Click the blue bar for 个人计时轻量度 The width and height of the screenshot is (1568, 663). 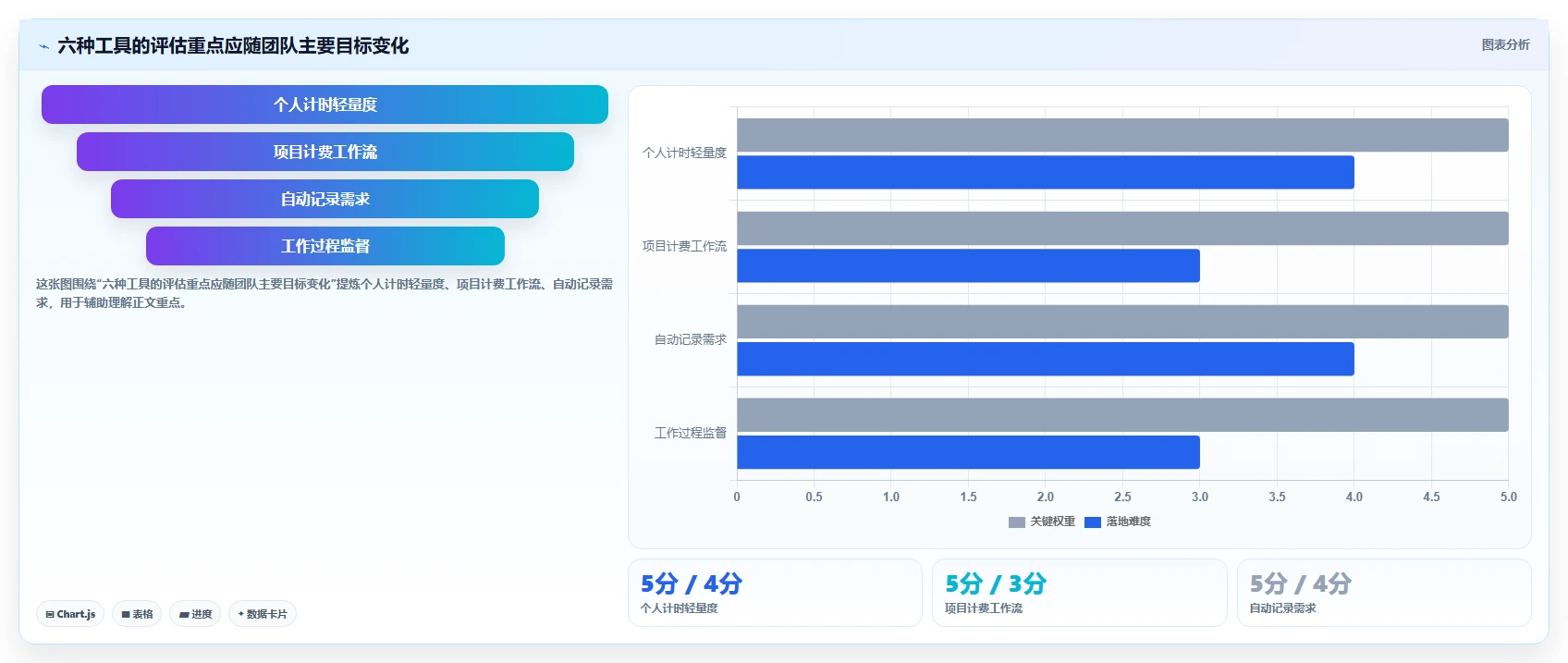(1046, 172)
